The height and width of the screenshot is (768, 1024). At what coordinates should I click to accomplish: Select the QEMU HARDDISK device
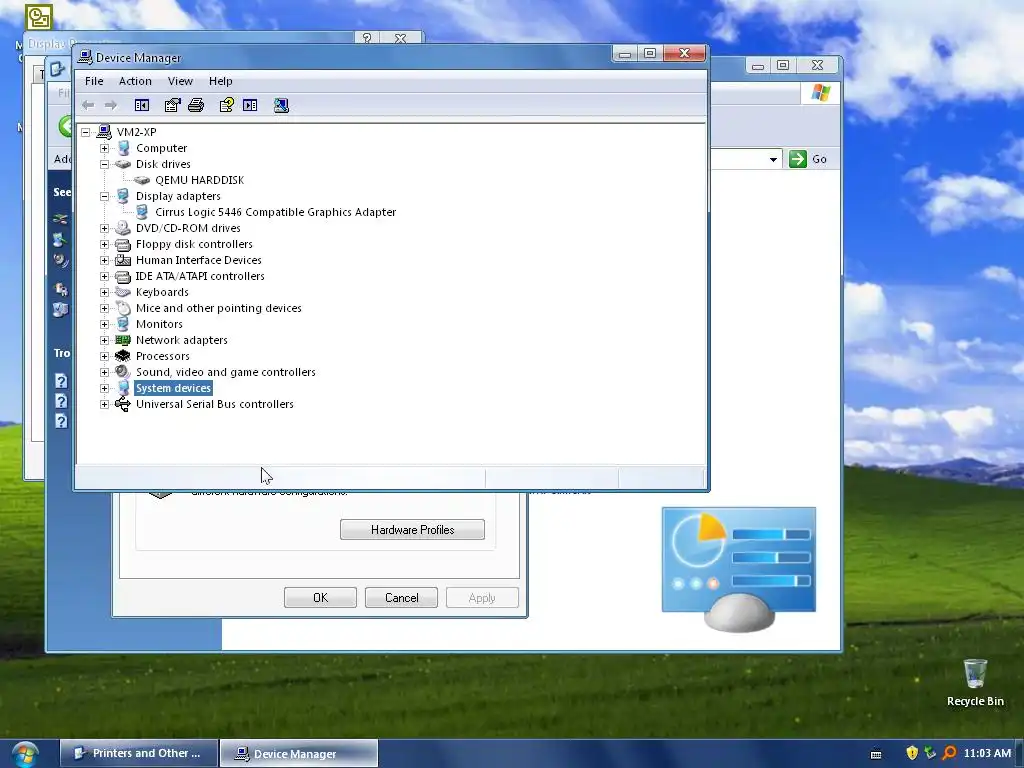tap(199, 180)
